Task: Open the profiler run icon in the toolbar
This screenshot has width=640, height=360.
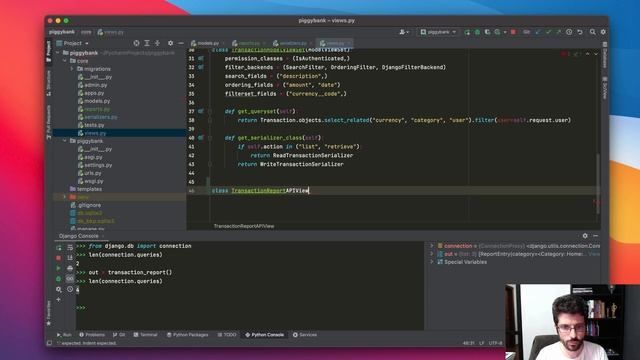Action: [497, 32]
